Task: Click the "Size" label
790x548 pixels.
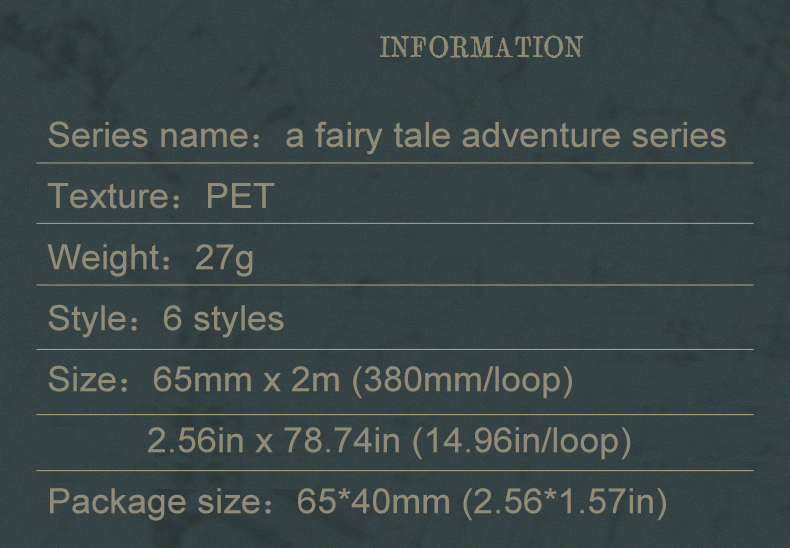Action: 83,380
